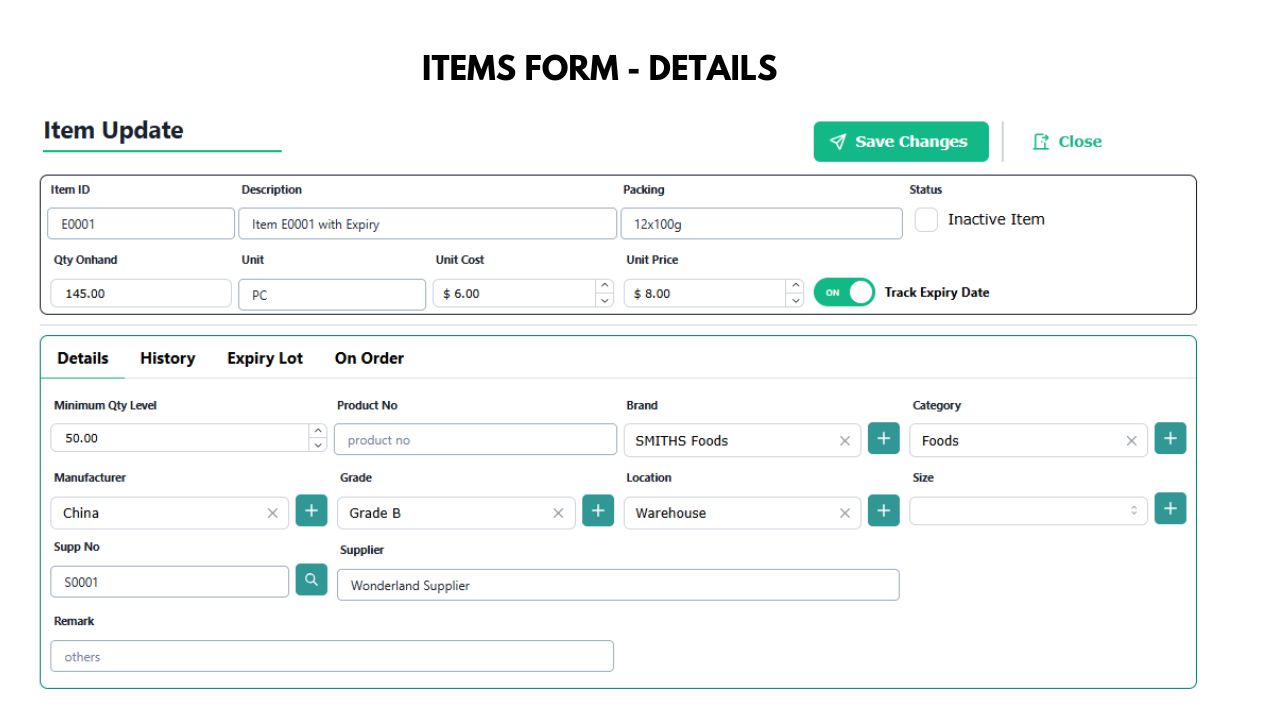Clear the SMITHS Foods brand selection
1280x720 pixels.
845,441
